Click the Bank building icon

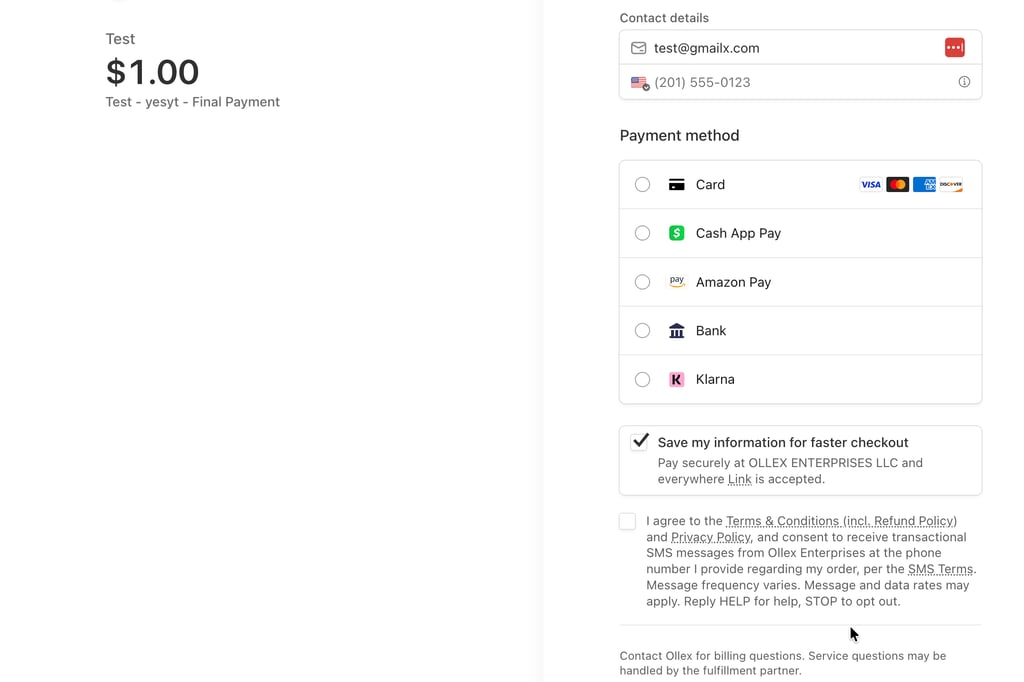point(676,331)
